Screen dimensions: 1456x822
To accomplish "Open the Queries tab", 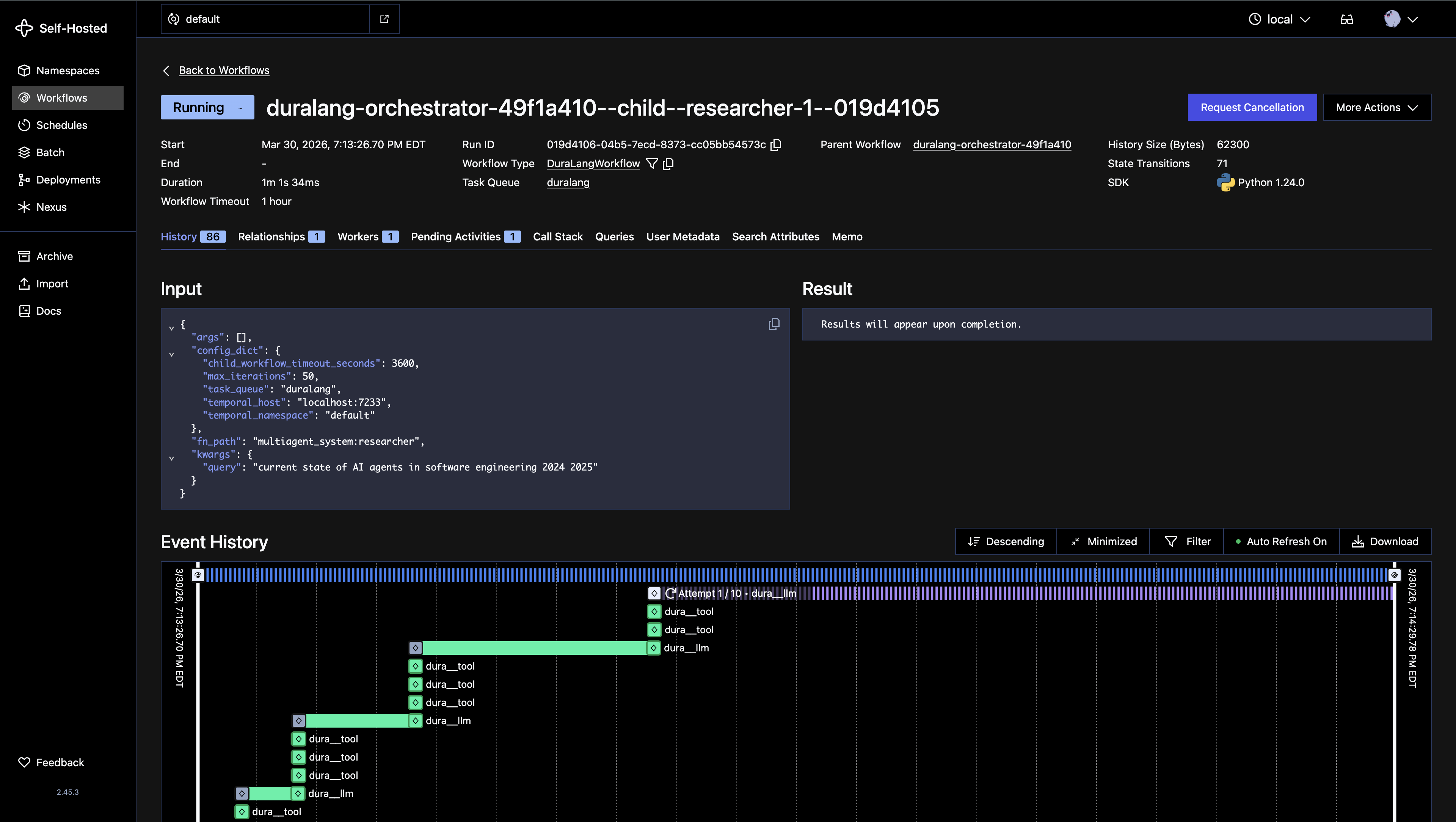I will pyautogui.click(x=614, y=237).
